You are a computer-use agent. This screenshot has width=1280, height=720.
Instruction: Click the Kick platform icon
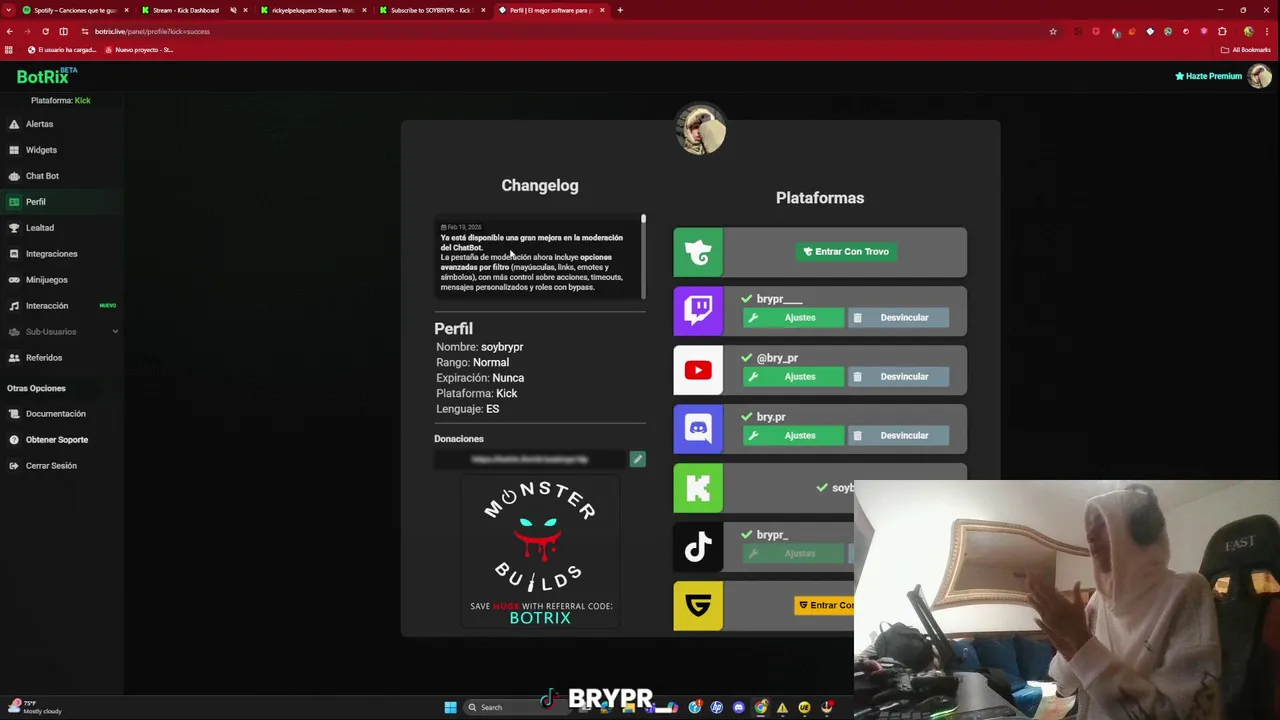pos(698,488)
